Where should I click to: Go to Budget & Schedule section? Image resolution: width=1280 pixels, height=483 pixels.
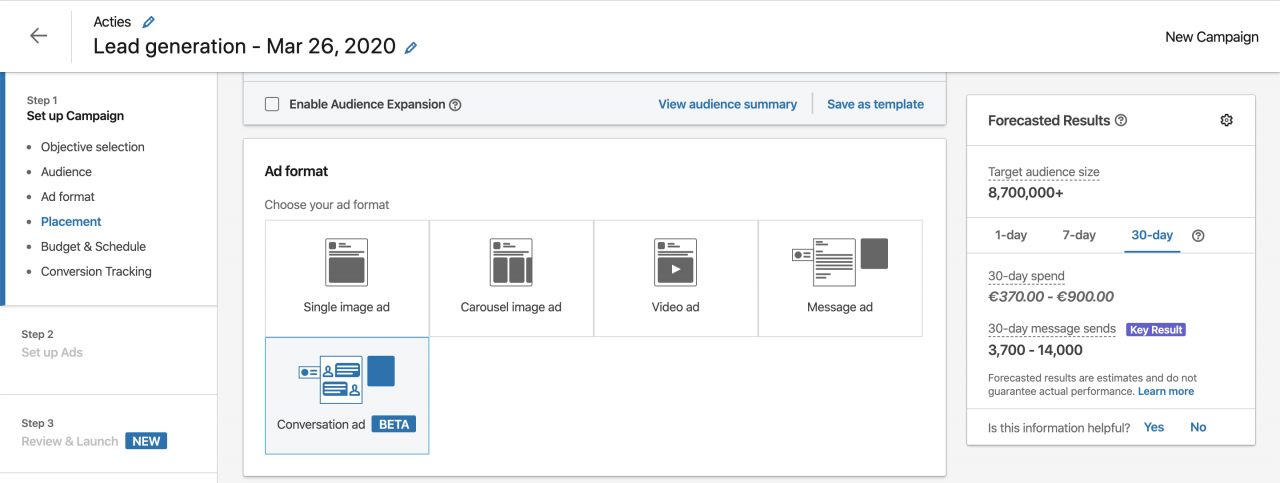[93, 246]
